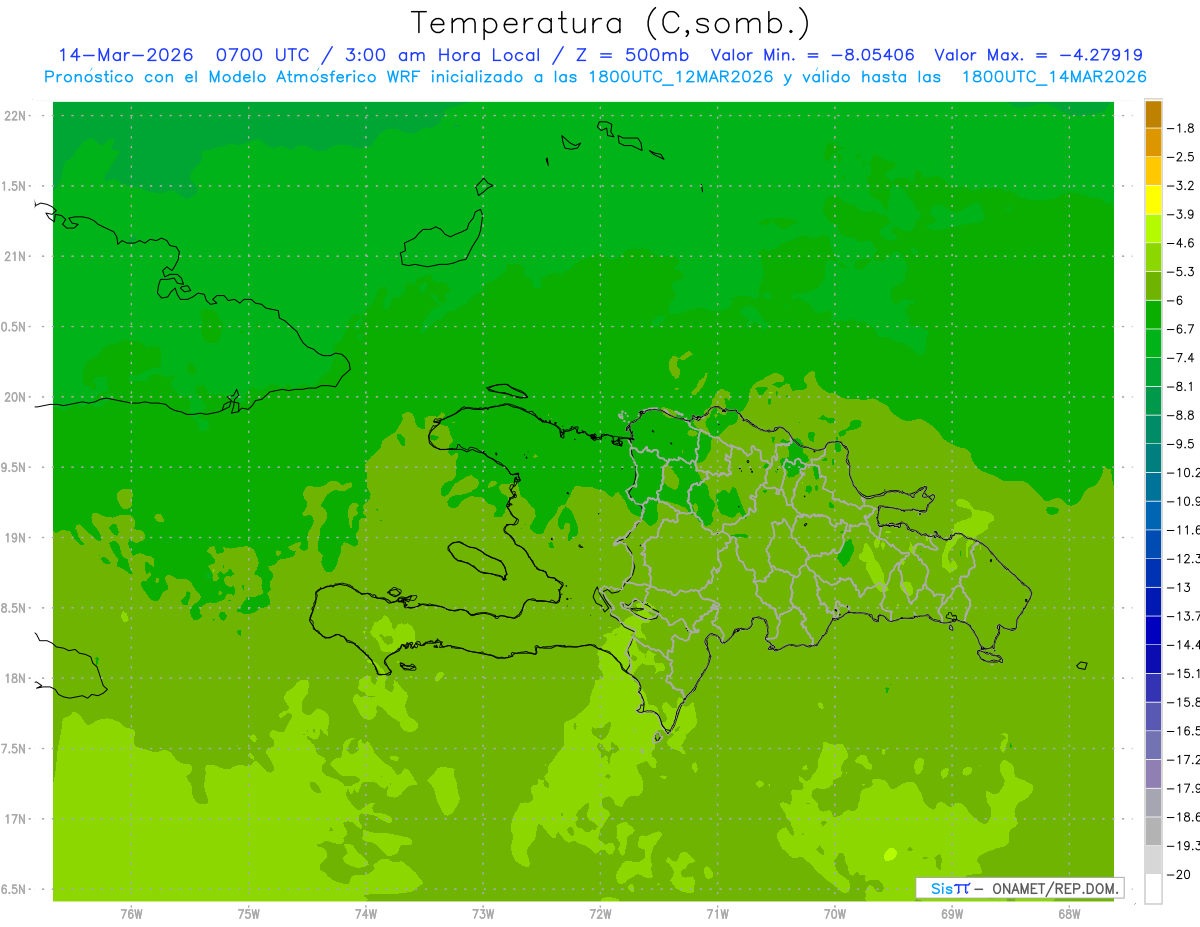Click the light green swatch between -4.6 and -5.3

tap(1153, 258)
